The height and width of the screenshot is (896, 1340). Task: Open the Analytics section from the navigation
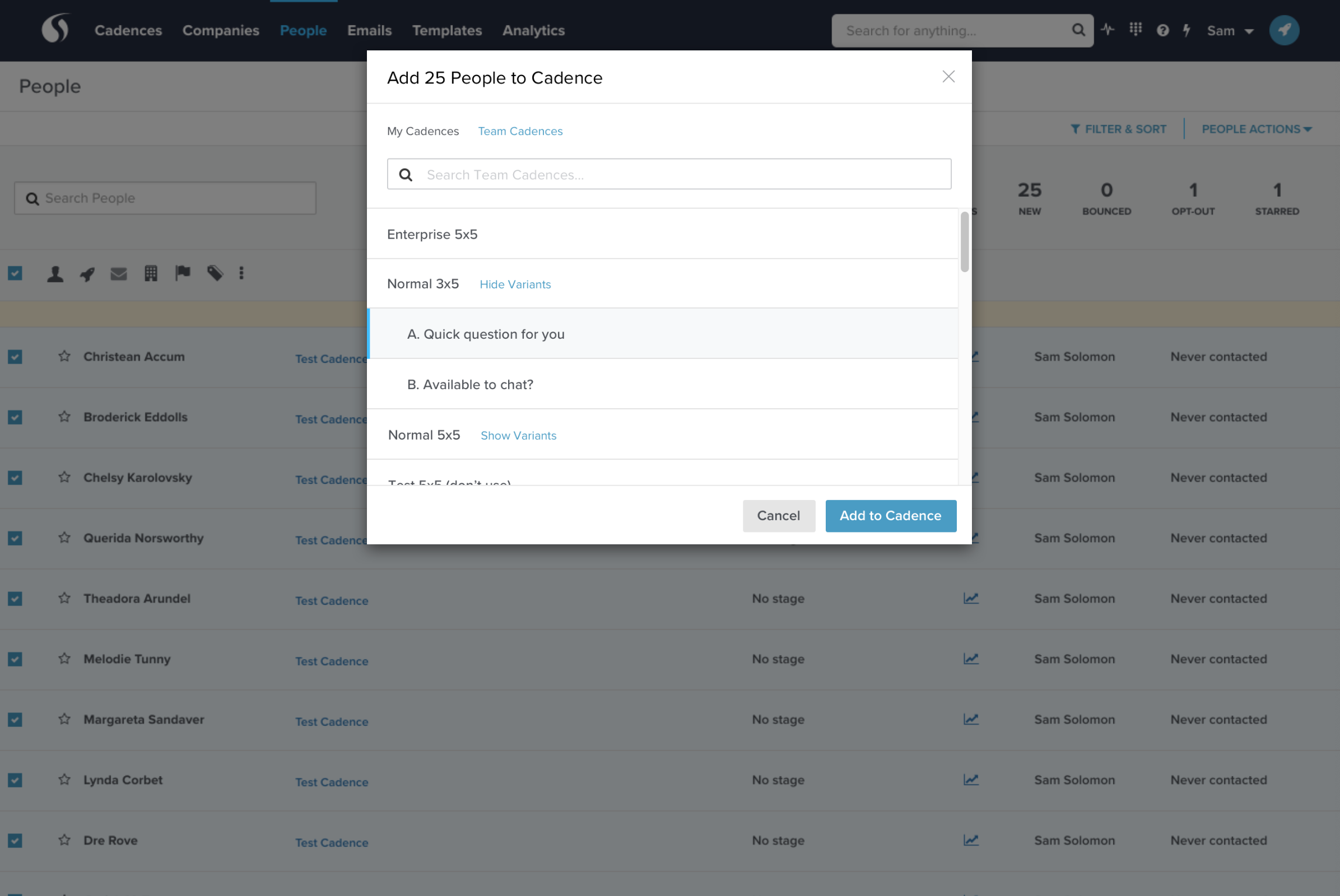[x=533, y=30]
